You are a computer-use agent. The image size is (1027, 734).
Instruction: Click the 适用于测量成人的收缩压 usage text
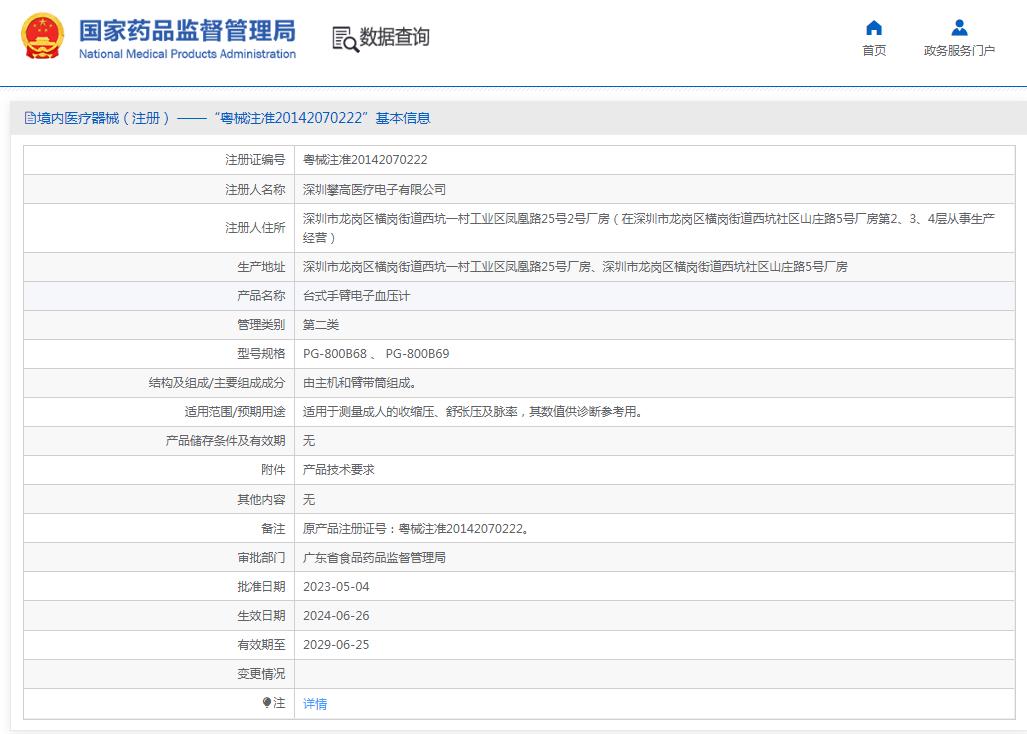coord(473,411)
